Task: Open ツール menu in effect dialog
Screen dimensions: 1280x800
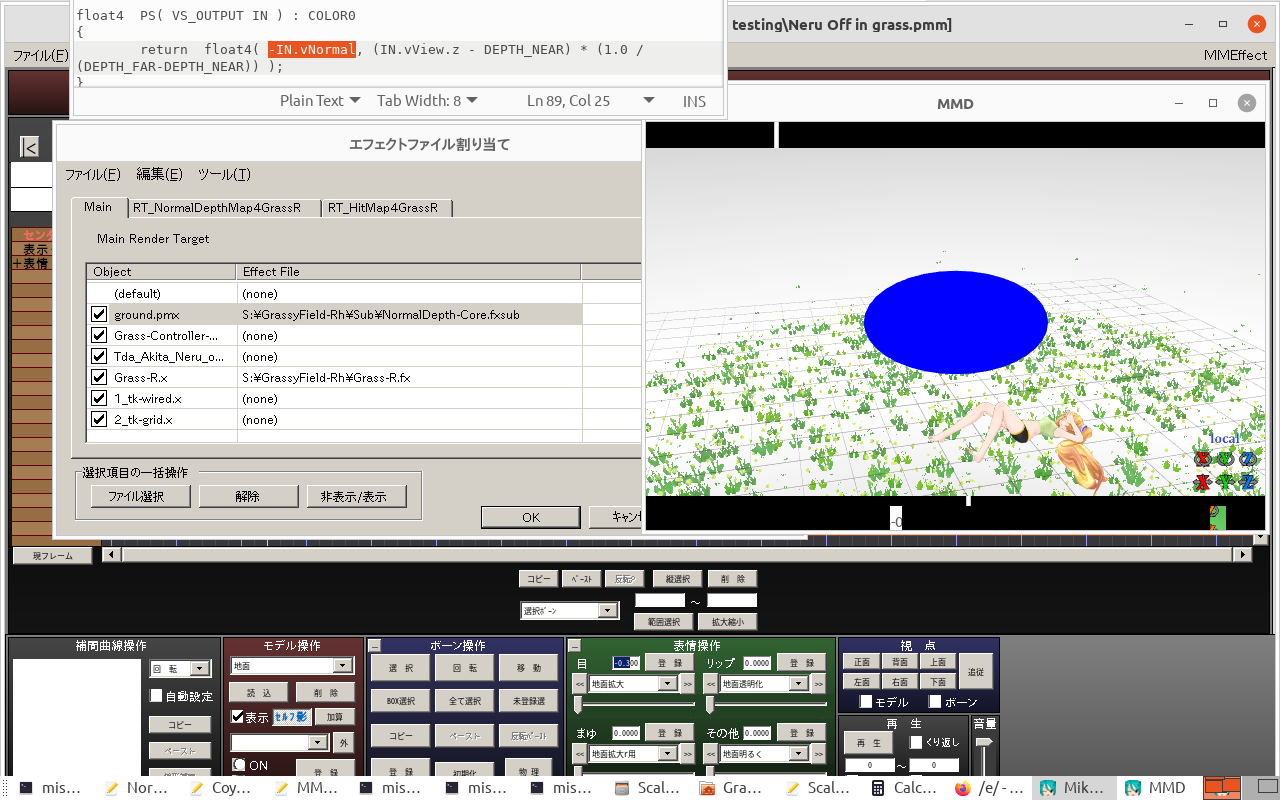Action: 224,174
